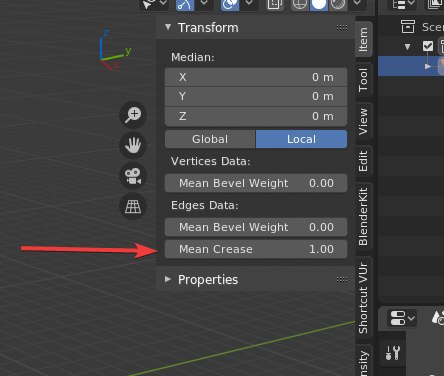Click the Properties panel drag handle
This screenshot has width=444, height=376.
coord(342,279)
